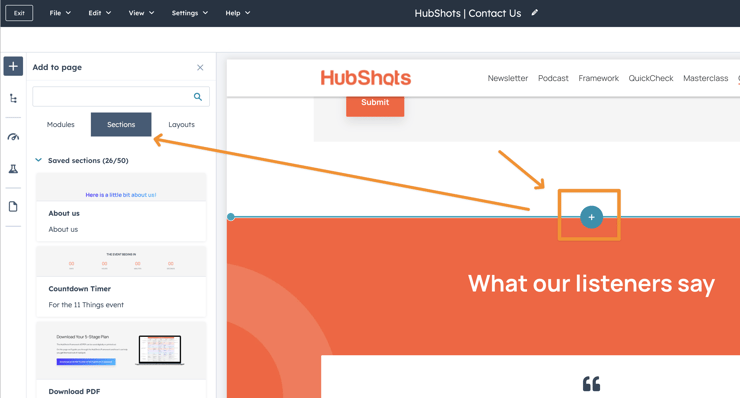Open the QuickCheck nav link
Screen dimensions: 740x398
651,78
